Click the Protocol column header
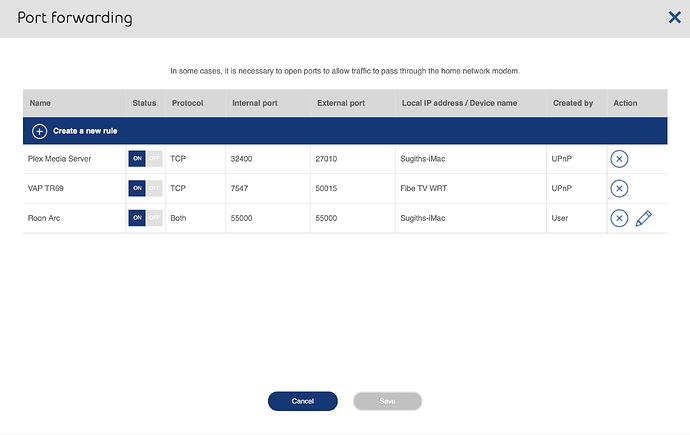Viewport: 690px width, 435px height. [x=187, y=103]
